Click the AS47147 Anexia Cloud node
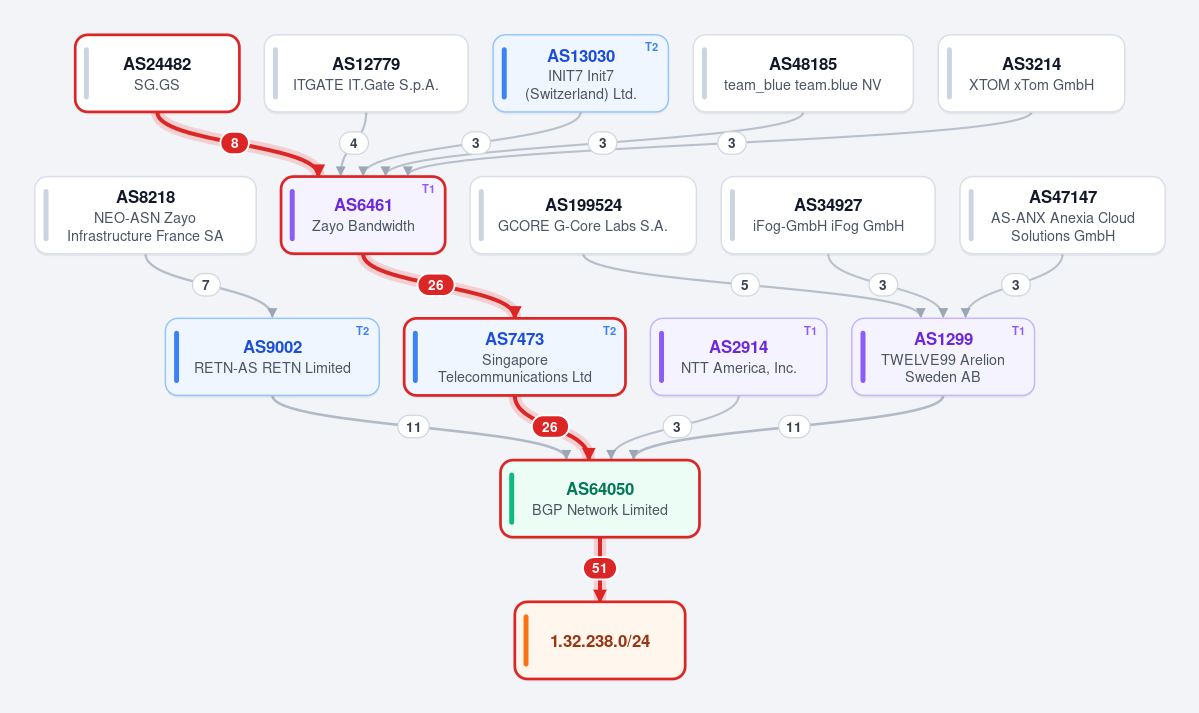 tap(1062, 216)
